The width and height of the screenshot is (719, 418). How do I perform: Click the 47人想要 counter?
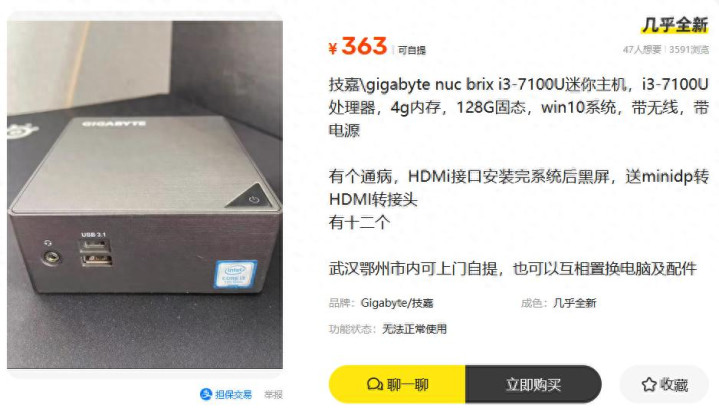(642, 50)
